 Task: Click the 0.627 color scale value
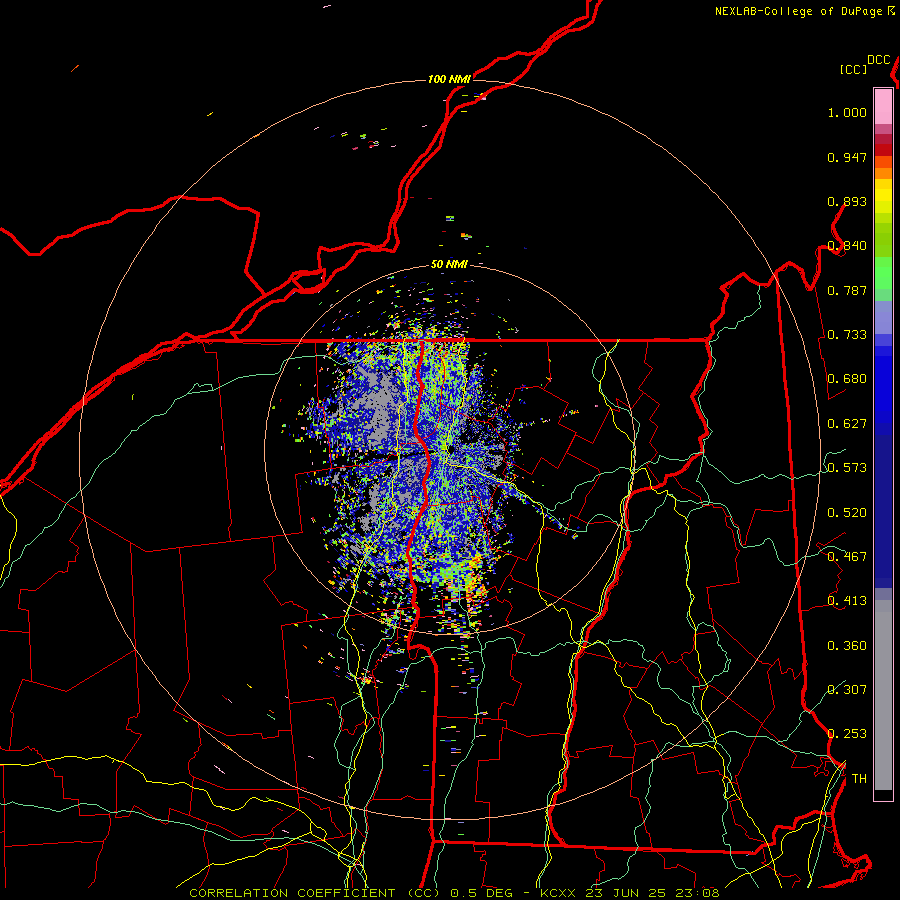tap(847, 424)
